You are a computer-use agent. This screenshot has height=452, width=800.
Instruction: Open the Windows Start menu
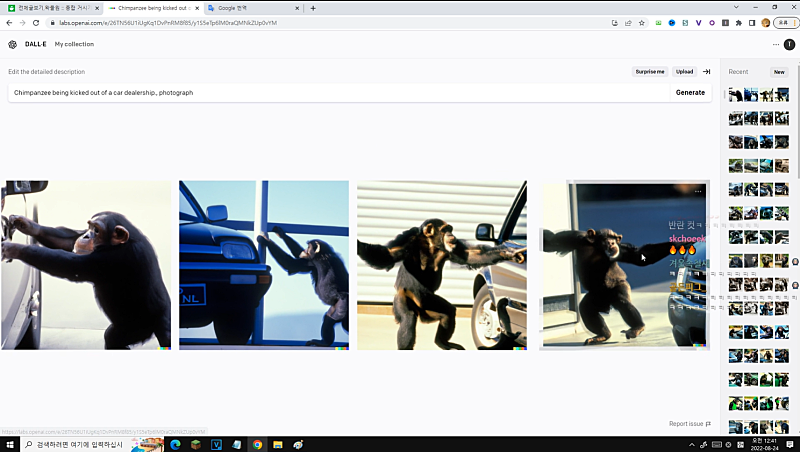(x=12, y=444)
